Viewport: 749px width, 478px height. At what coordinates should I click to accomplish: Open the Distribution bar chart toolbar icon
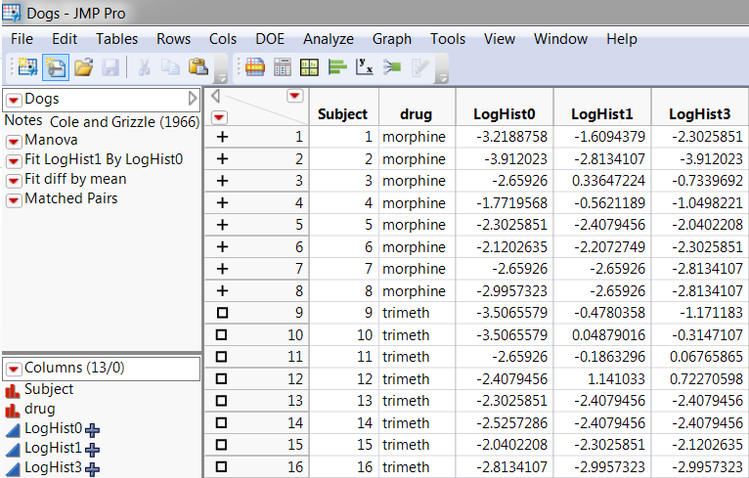tap(337, 68)
